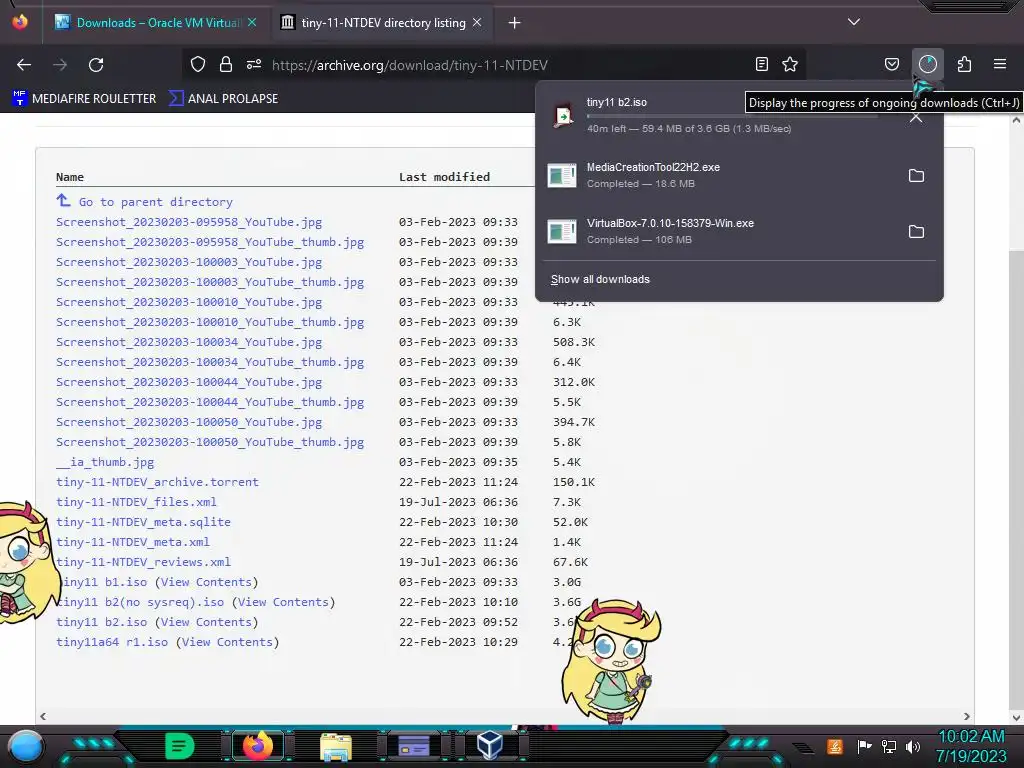1024x768 pixels.
Task: Open tiny-11-NTDEV_files.xml link
Action: pos(136,502)
